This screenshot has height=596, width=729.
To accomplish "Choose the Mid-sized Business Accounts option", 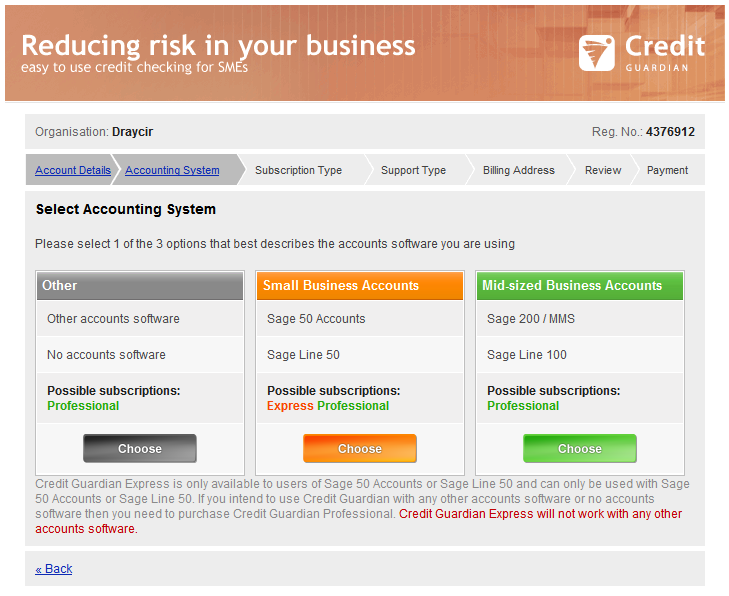I will [580, 449].
